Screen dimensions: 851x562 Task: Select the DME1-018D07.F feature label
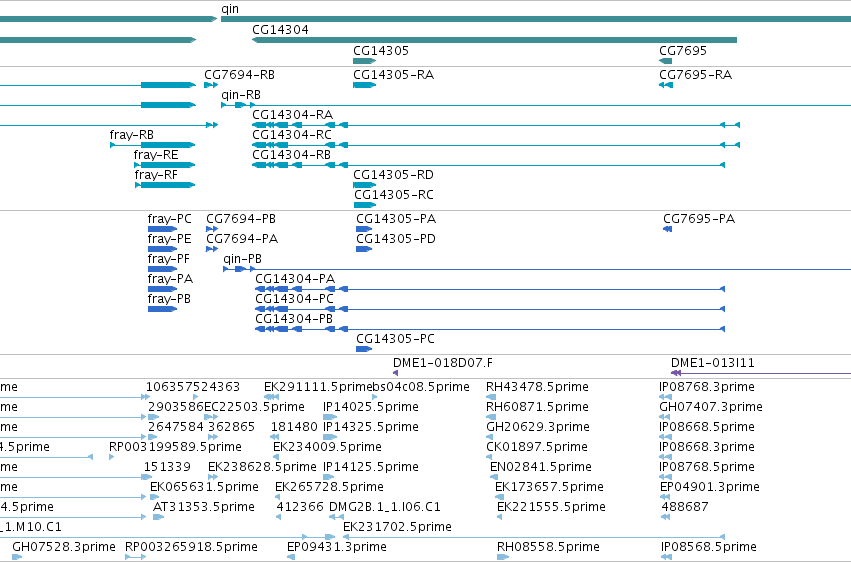pyautogui.click(x=443, y=363)
